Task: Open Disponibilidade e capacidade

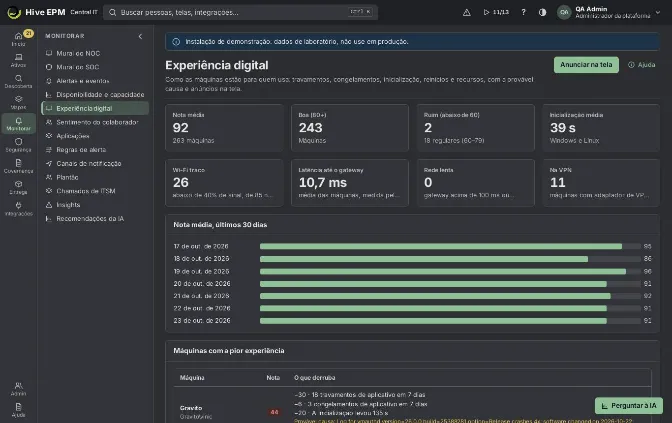Action: click(95, 94)
